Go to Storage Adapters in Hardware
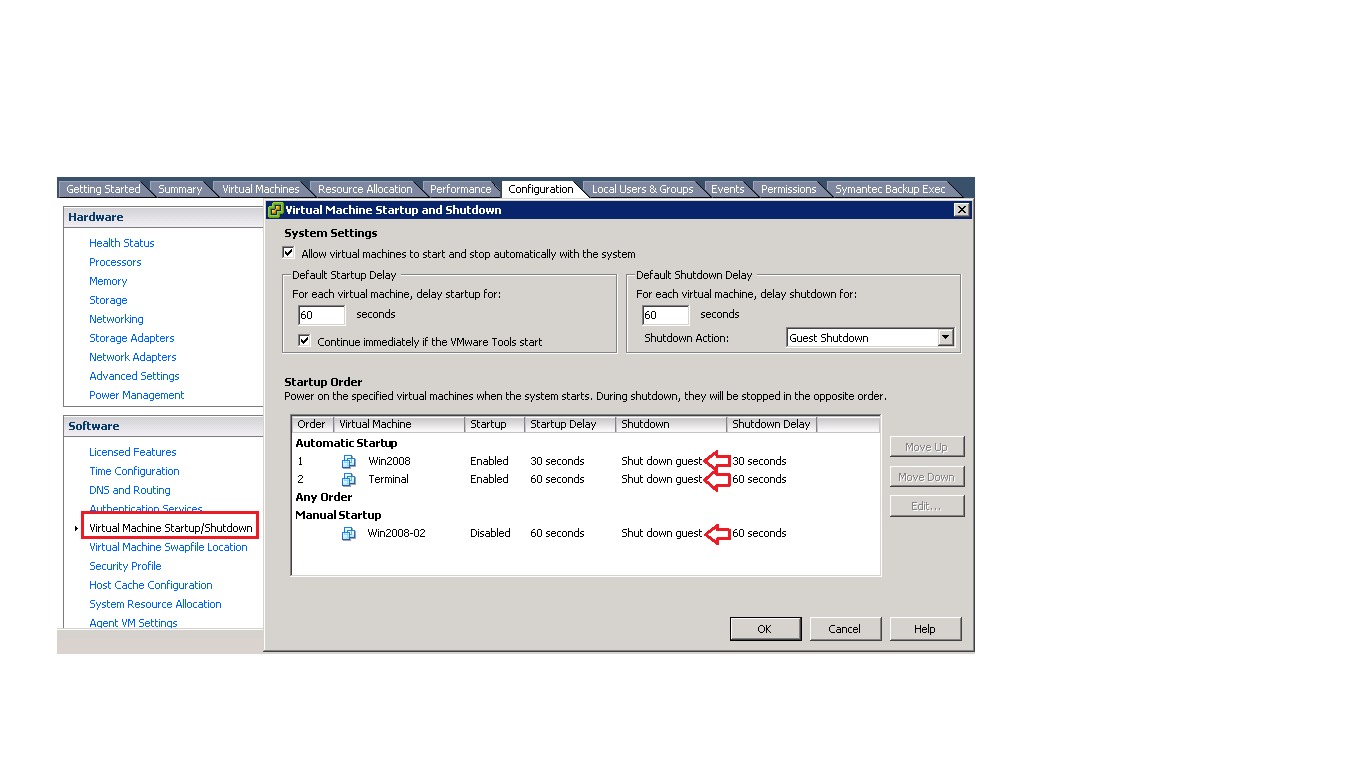 [x=131, y=338]
